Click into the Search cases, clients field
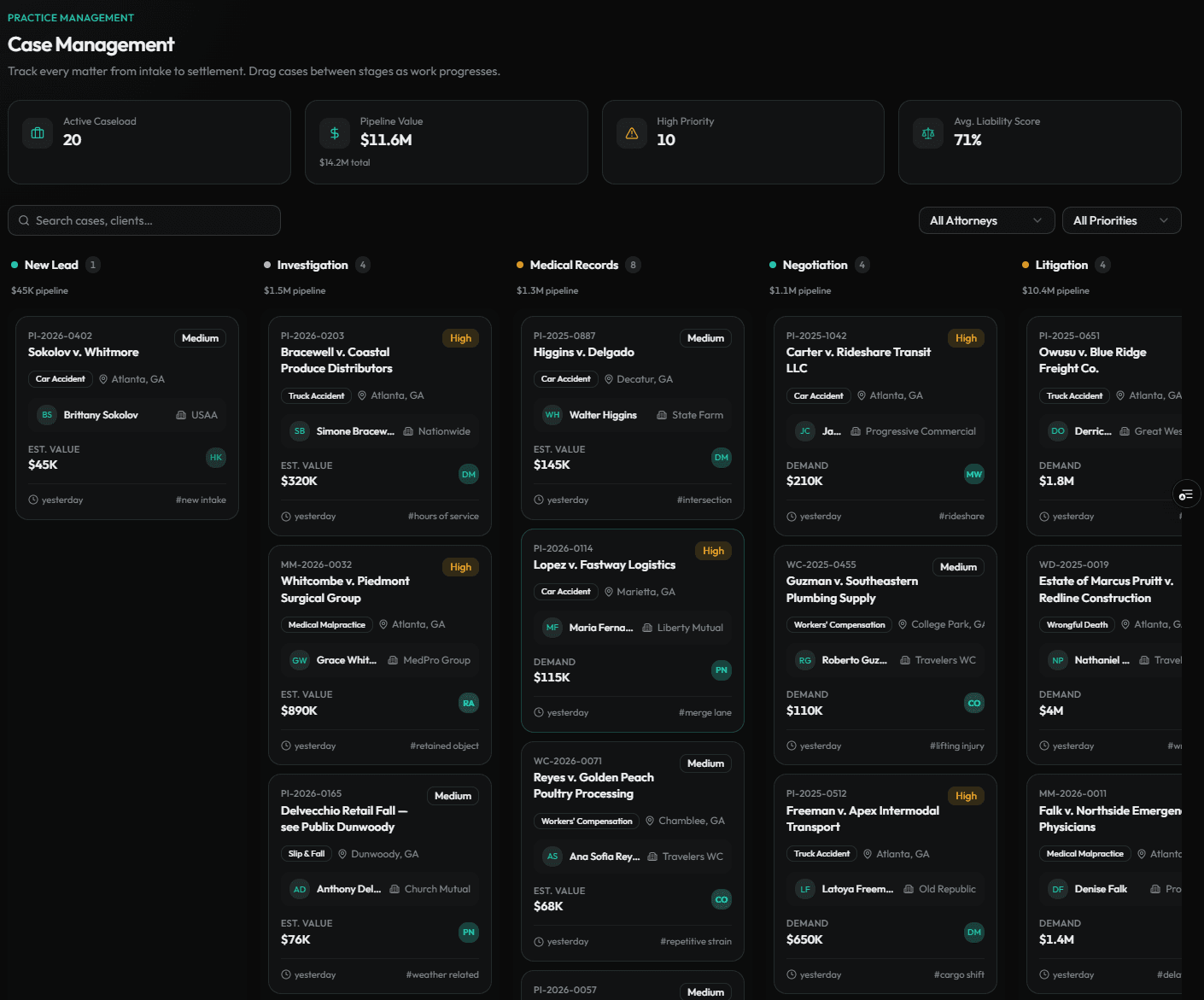The width and height of the screenshot is (1204, 1000). [x=144, y=220]
